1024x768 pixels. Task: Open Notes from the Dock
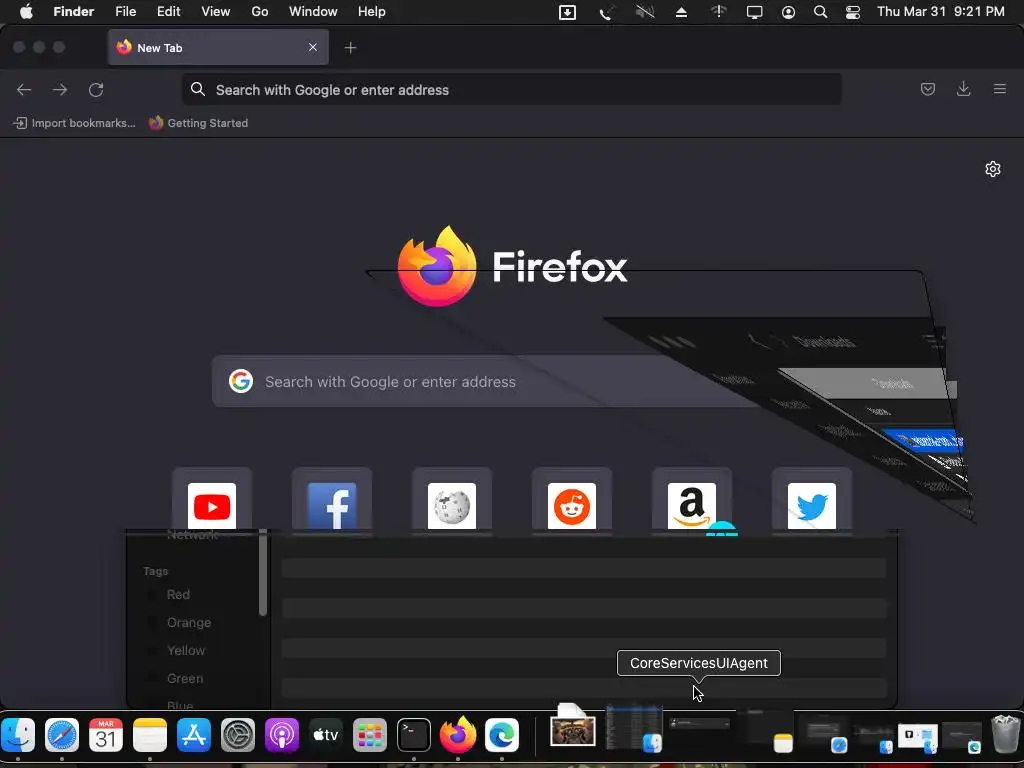click(150, 735)
